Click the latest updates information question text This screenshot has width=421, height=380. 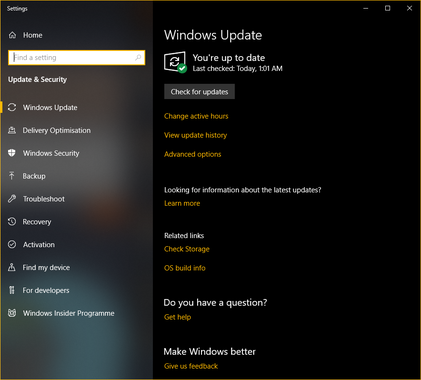coord(243,190)
